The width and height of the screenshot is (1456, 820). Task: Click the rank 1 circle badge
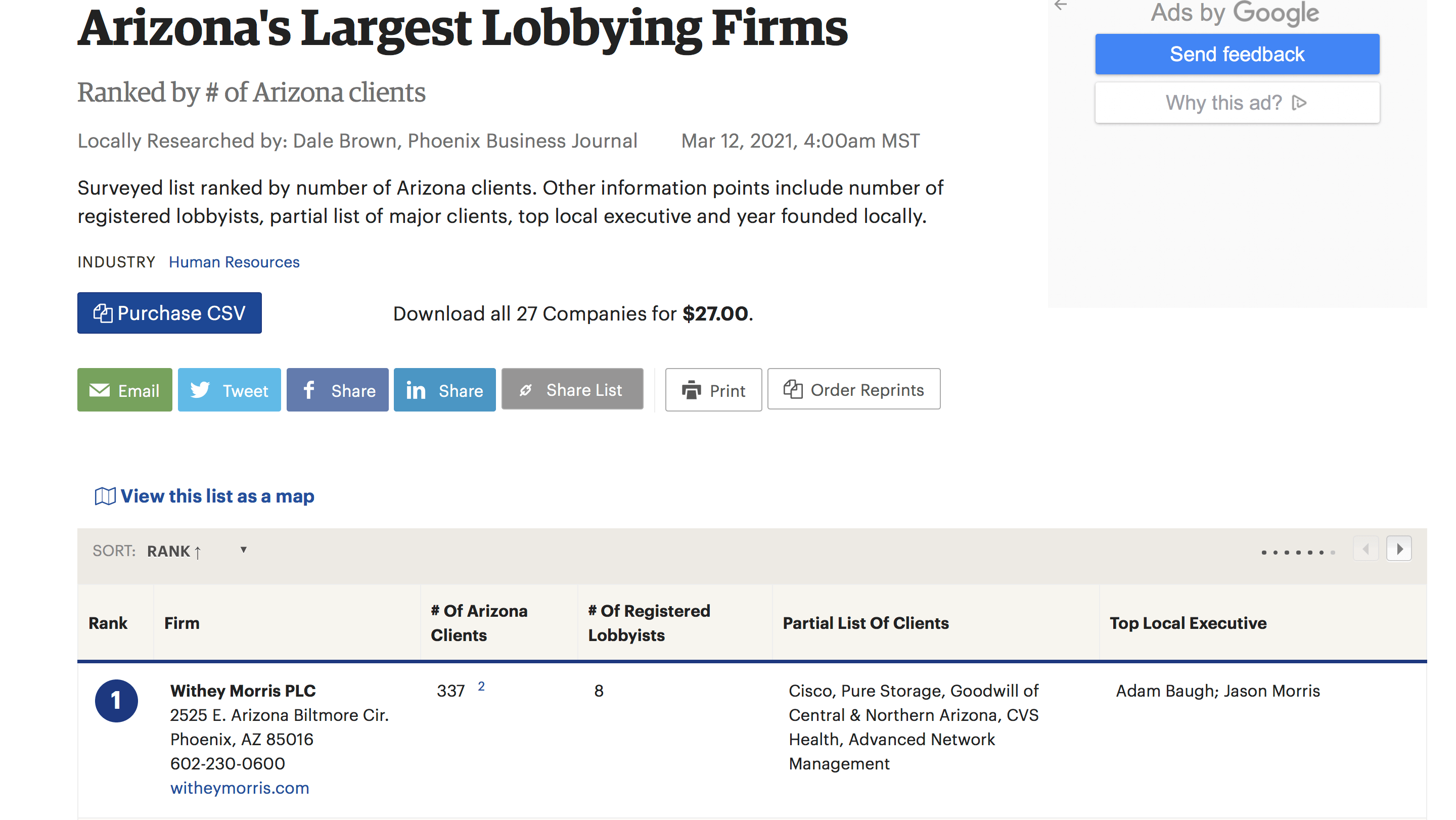(x=116, y=701)
